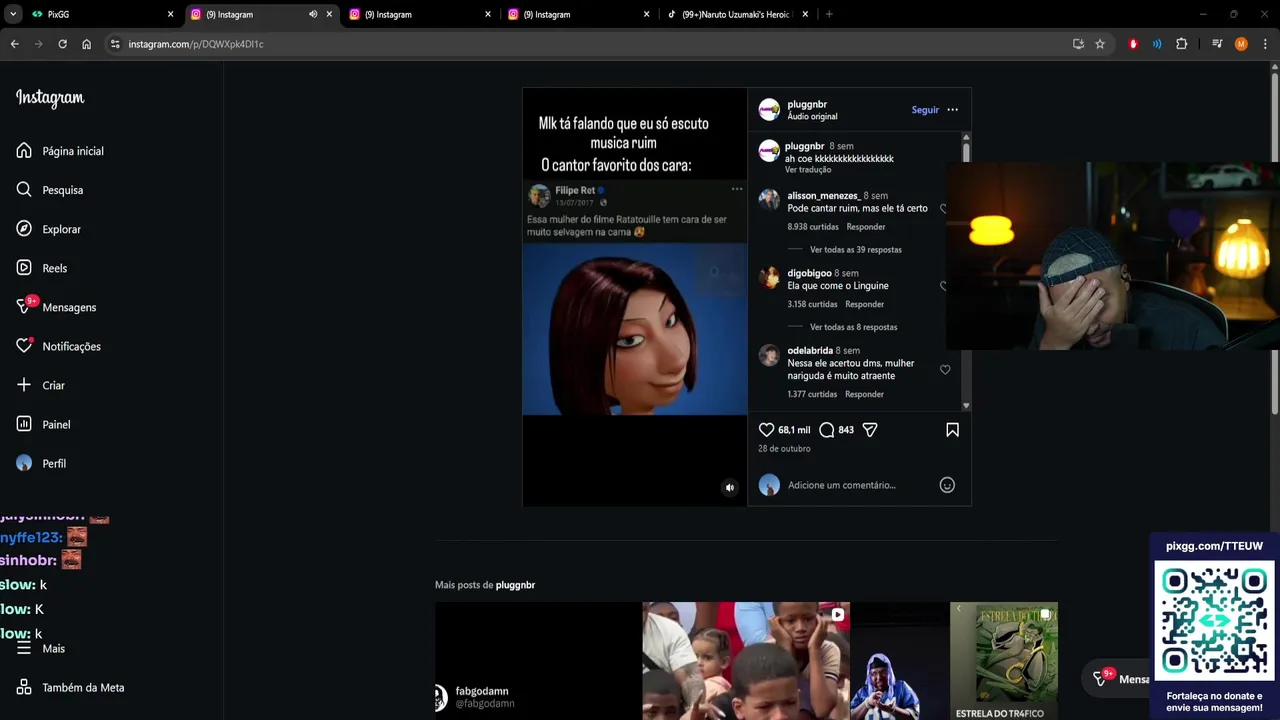Follow pluggnbr with Seguir button

[925, 110]
